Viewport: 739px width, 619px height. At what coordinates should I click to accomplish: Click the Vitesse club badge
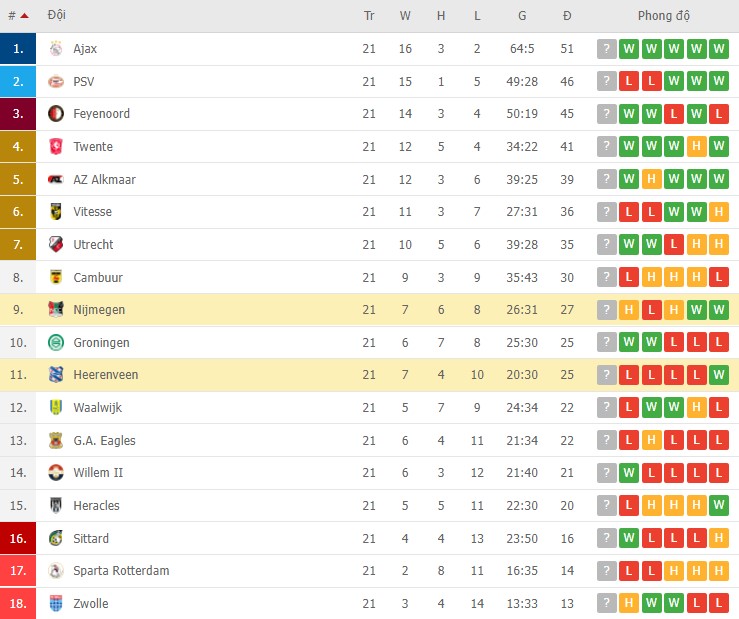tap(56, 212)
